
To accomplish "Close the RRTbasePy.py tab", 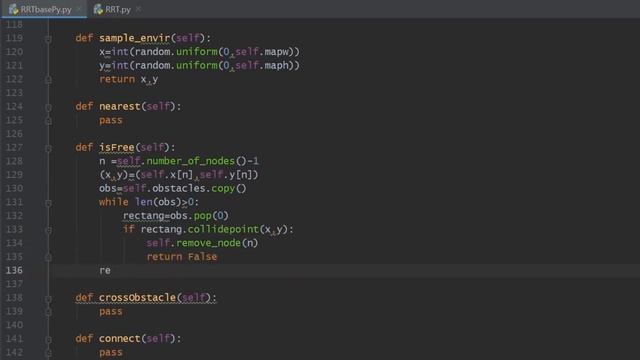I will 79,9.
